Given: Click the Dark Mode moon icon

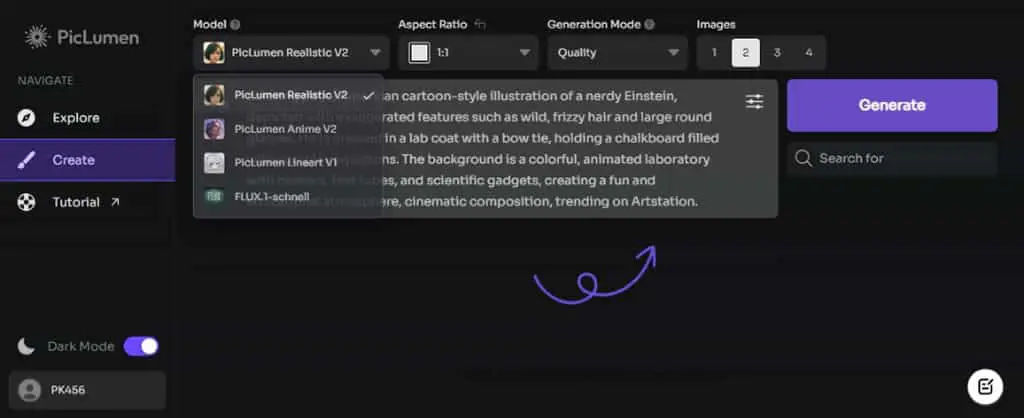Looking at the screenshot, I should tap(26, 346).
